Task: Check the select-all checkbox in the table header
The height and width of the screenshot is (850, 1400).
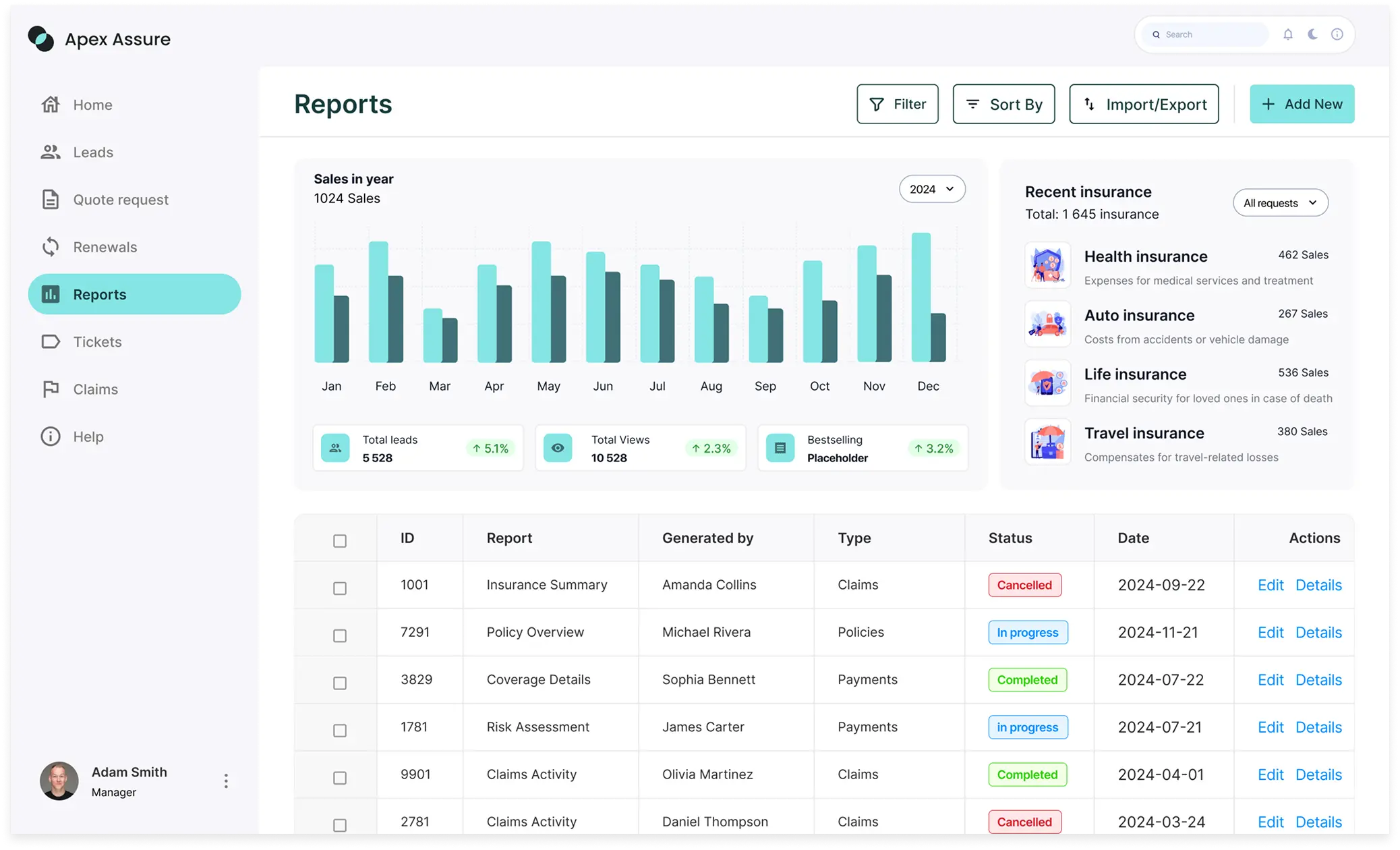Action: pos(340,540)
